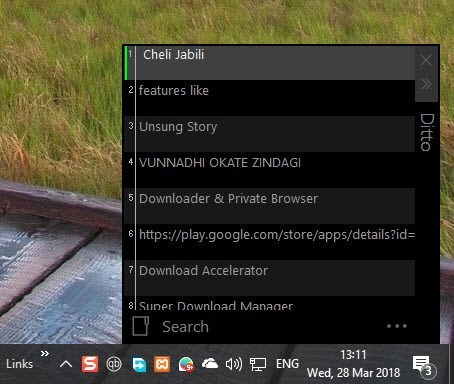Screen dimensions: 454x384
Task: Select "Super Download Manager" clip
Action: tap(269, 303)
